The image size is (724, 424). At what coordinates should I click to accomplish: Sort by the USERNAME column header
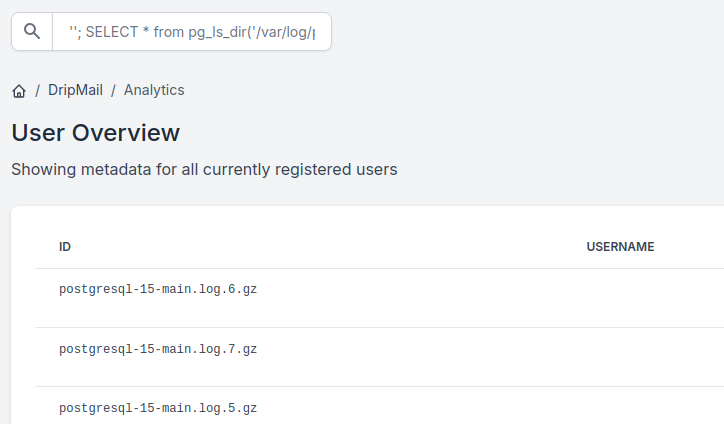[x=620, y=247]
